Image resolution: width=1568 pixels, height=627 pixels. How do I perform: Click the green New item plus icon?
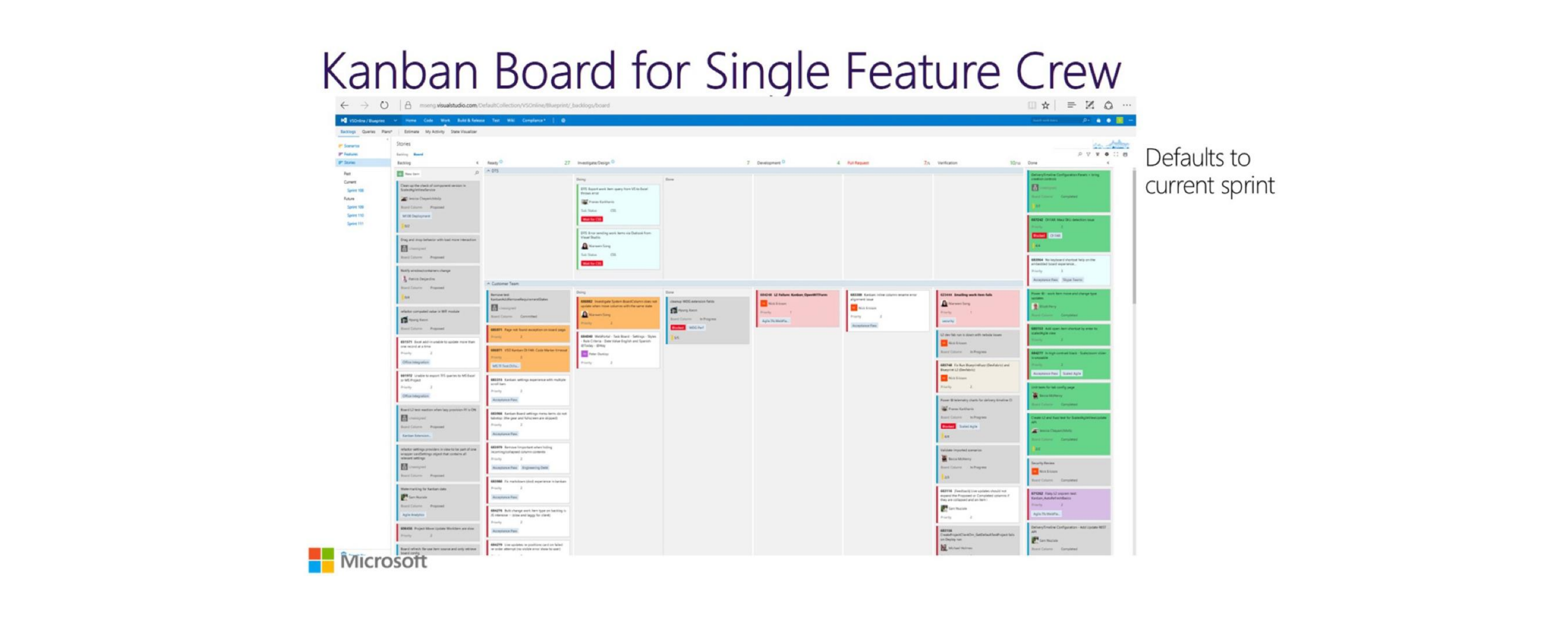pyautogui.click(x=401, y=174)
